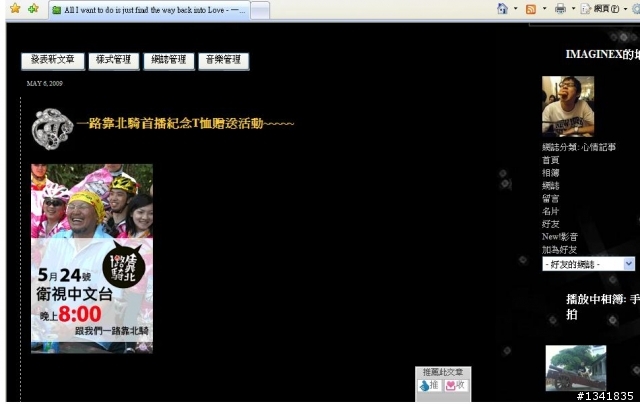This screenshot has height=404, width=640.
Task: Go to 首頁 in sidebar
Action: click(551, 160)
